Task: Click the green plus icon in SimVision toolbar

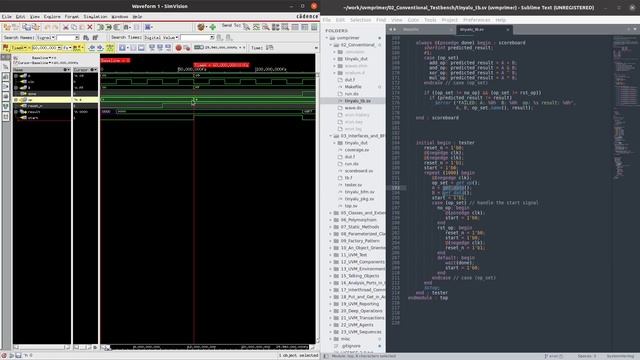Action: click(213, 27)
